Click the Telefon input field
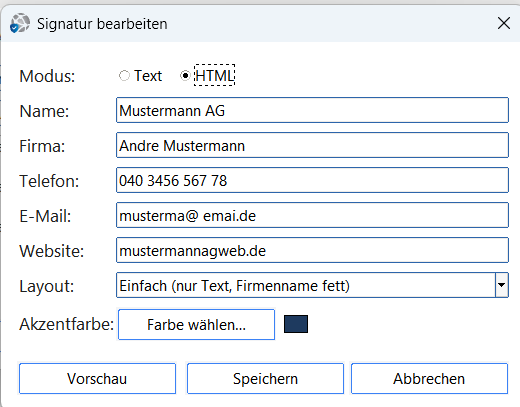This screenshot has height=407, width=520. coord(312,180)
